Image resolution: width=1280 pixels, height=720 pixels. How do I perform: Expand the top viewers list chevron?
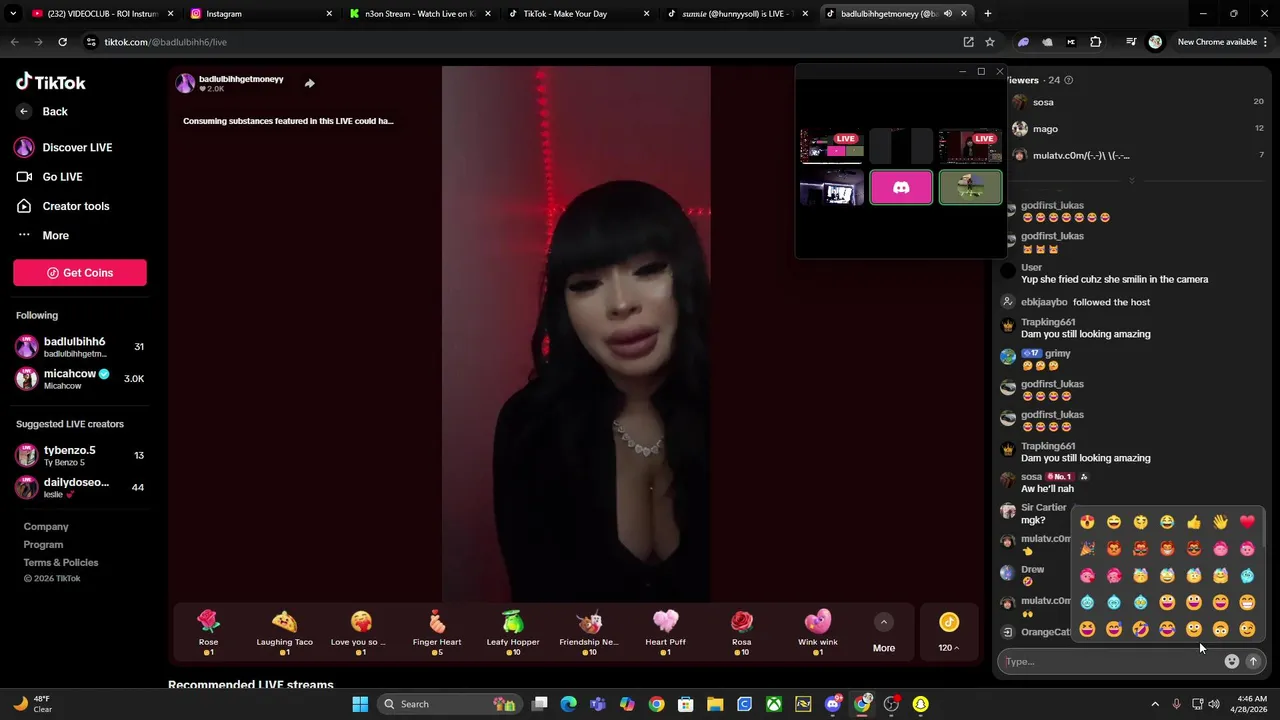[1132, 181]
